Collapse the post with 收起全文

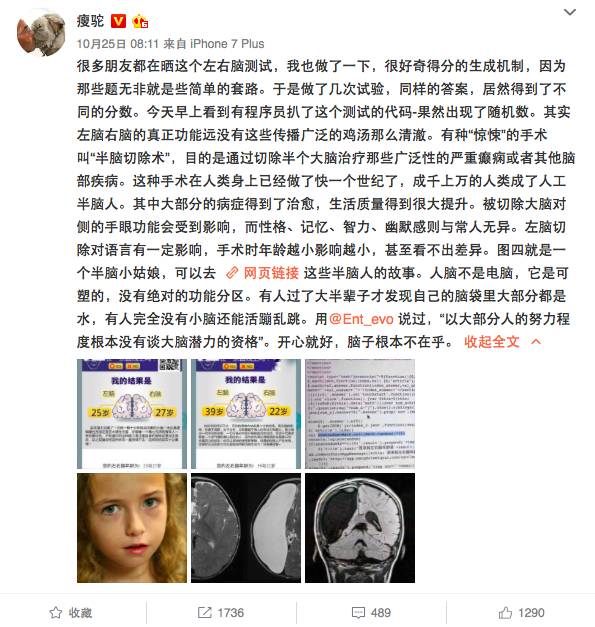pyautogui.click(x=492, y=341)
